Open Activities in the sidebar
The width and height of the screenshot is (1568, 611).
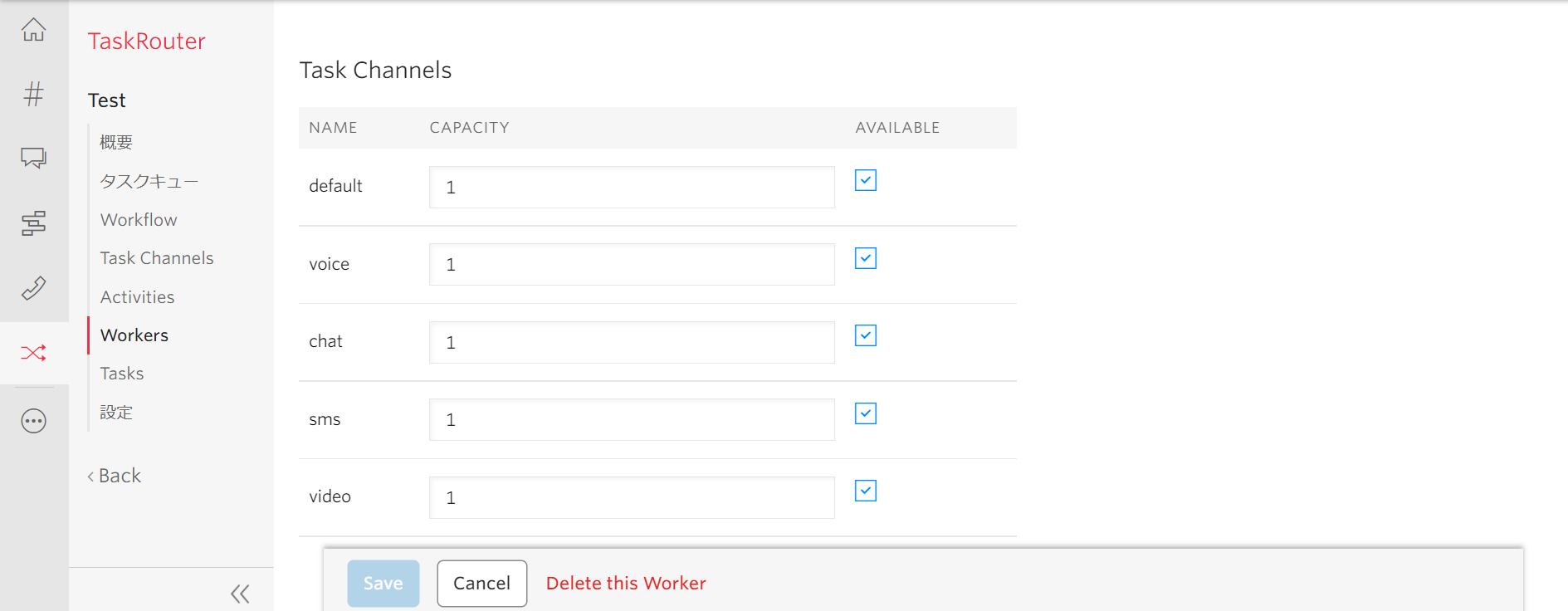point(137,297)
